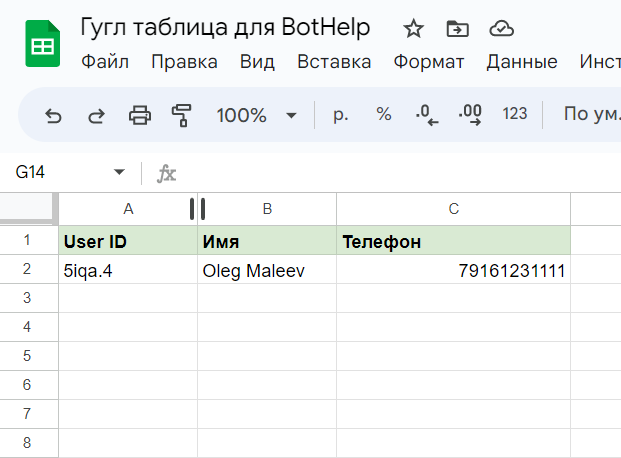Star the spreadsheet document

coord(413,28)
